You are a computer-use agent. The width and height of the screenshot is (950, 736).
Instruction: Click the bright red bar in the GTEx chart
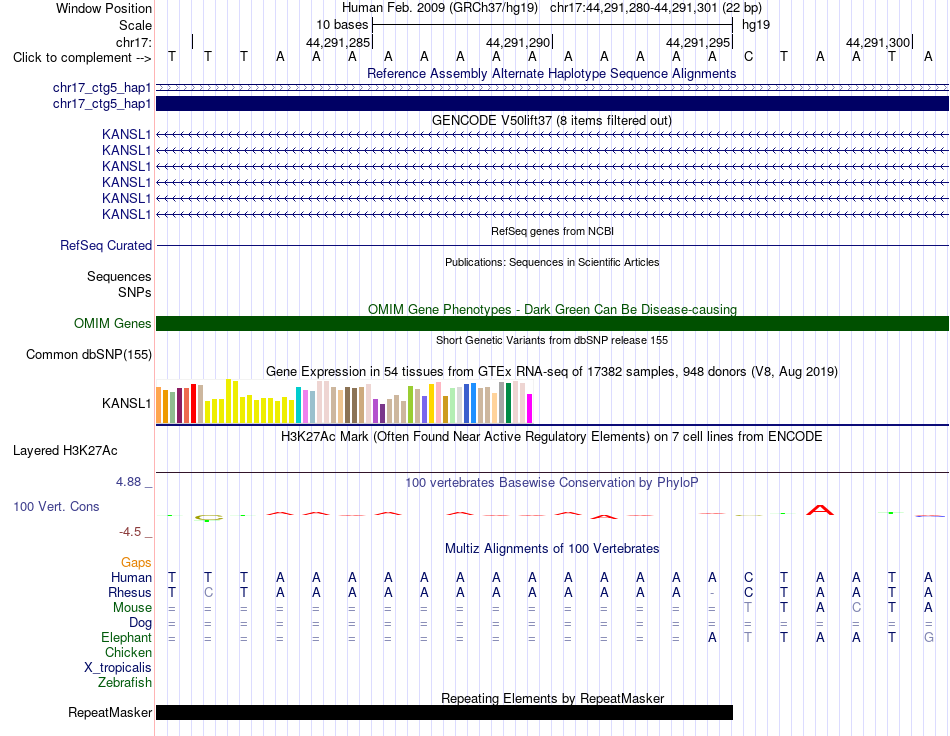[x=193, y=403]
